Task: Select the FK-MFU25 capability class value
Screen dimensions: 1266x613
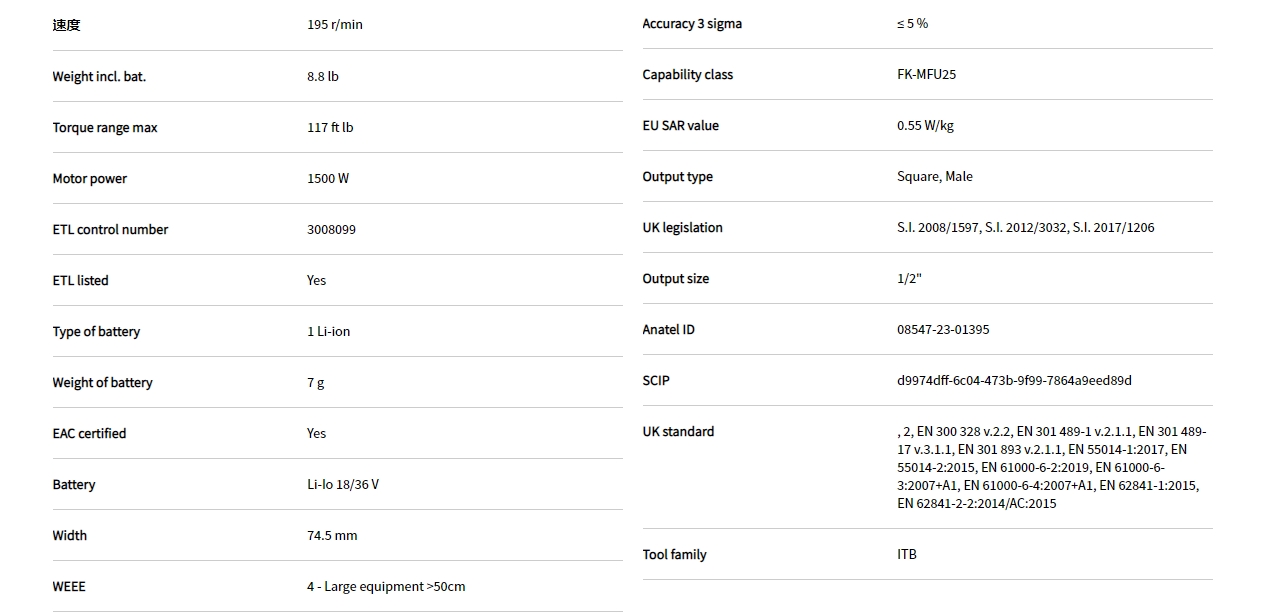Action: tap(926, 75)
